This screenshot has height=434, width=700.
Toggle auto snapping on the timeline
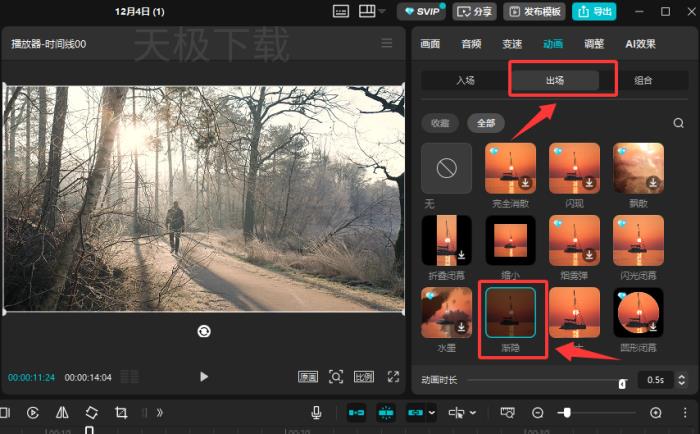(x=386, y=412)
